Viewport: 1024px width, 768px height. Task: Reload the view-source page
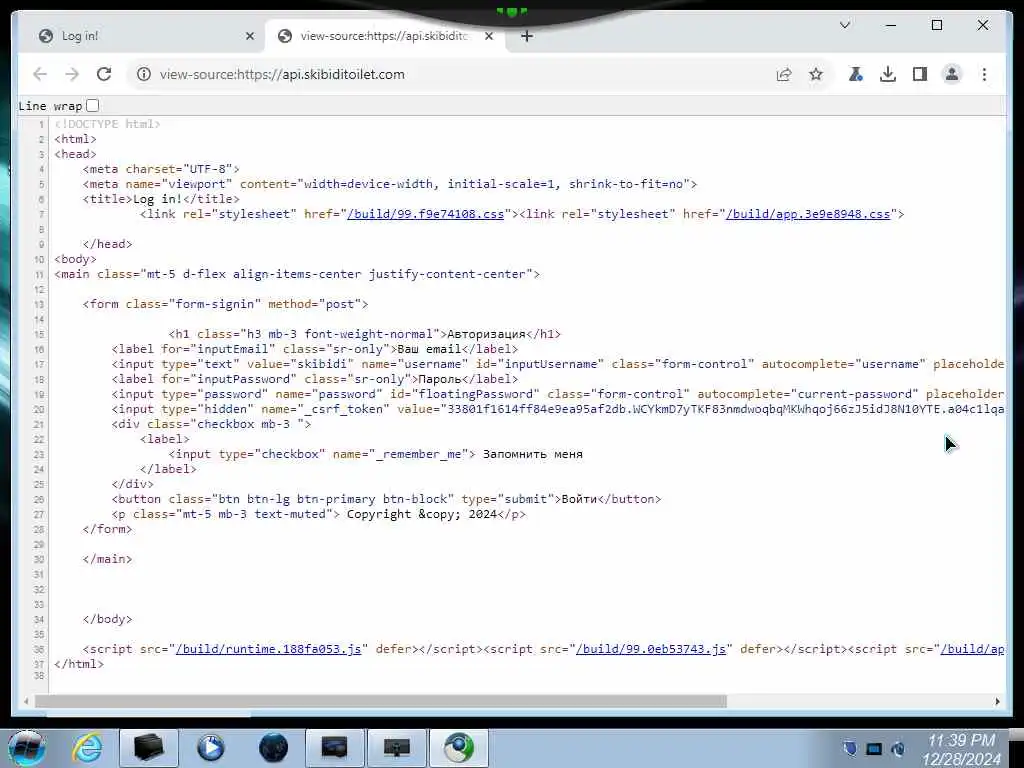104,74
